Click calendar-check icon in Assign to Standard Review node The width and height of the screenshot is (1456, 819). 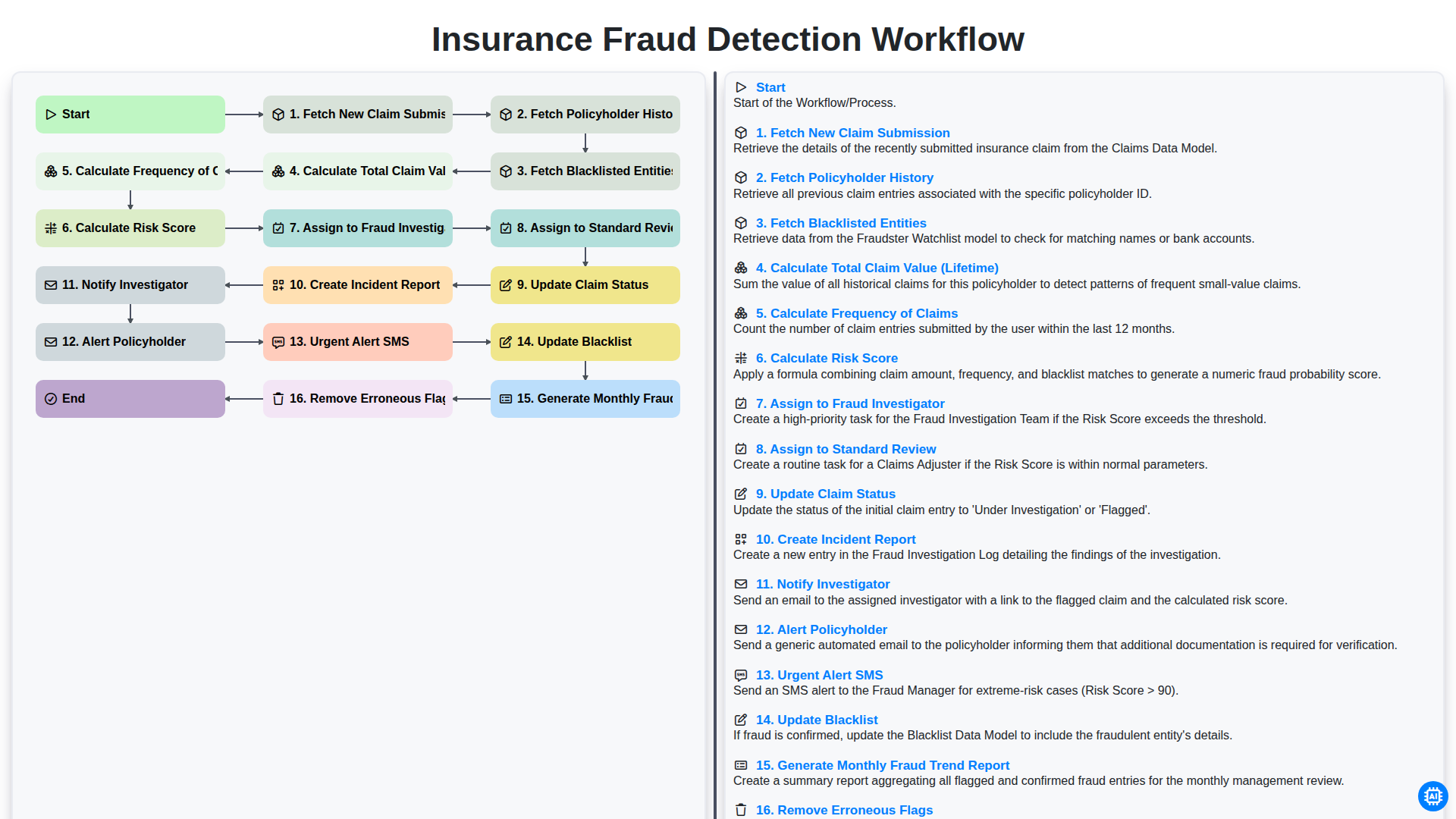tap(506, 228)
